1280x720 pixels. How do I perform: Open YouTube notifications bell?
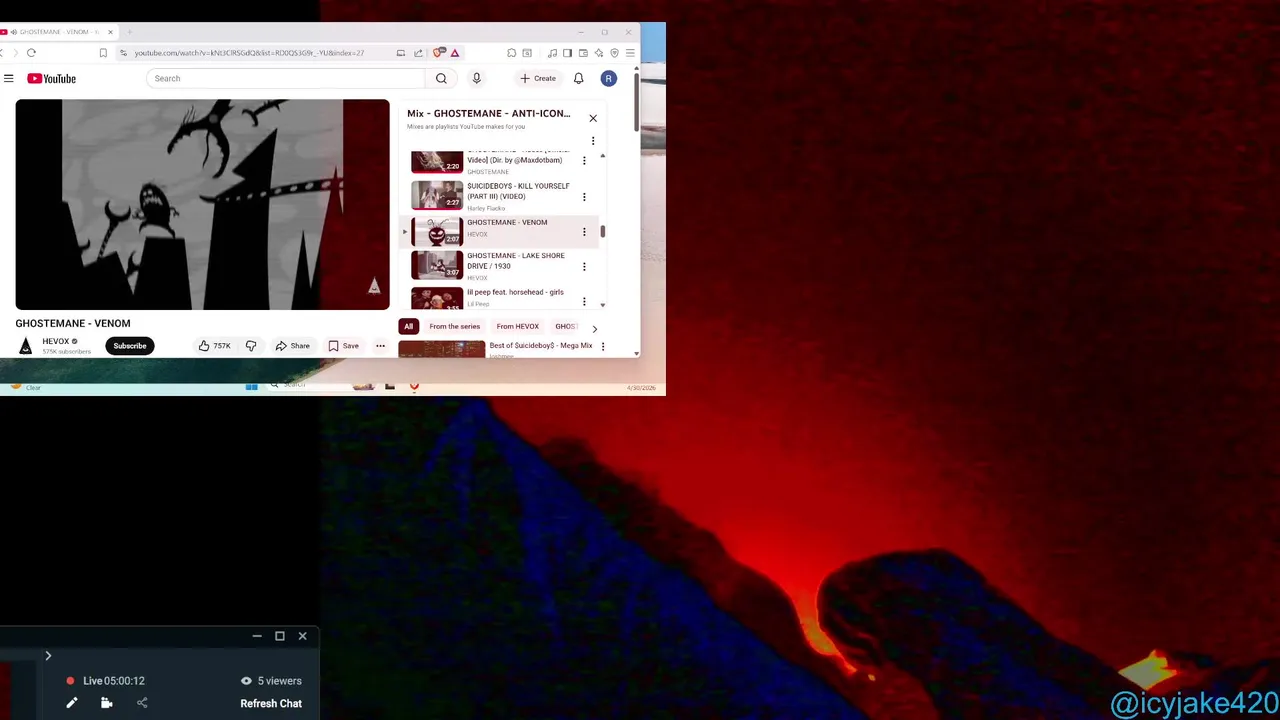pyautogui.click(x=578, y=78)
